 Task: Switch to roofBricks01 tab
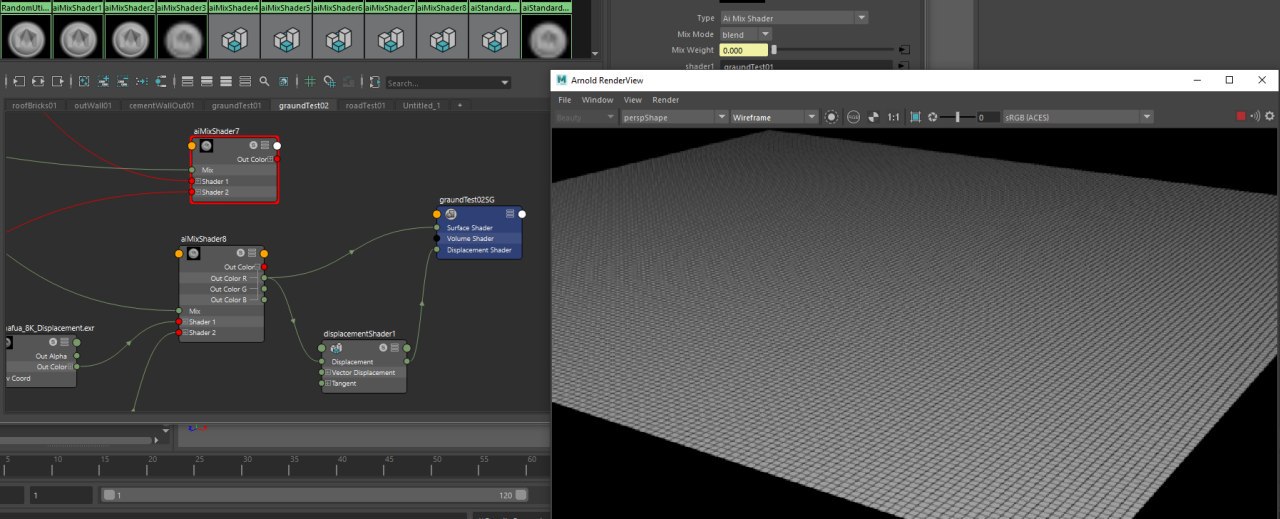tap(34, 105)
